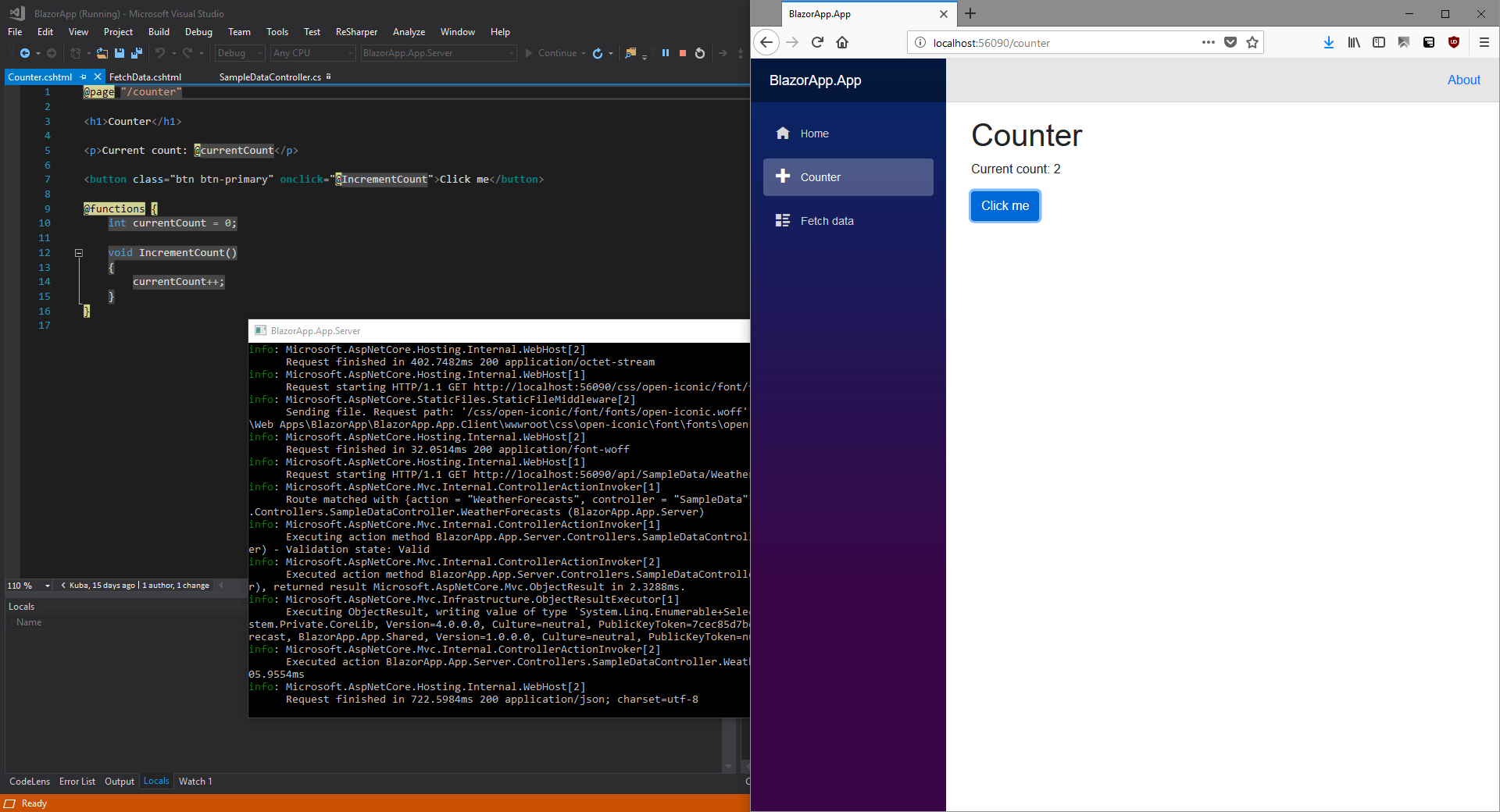This screenshot has height=812, width=1500.
Task: Click the Continue debugging button
Action: tap(551, 53)
